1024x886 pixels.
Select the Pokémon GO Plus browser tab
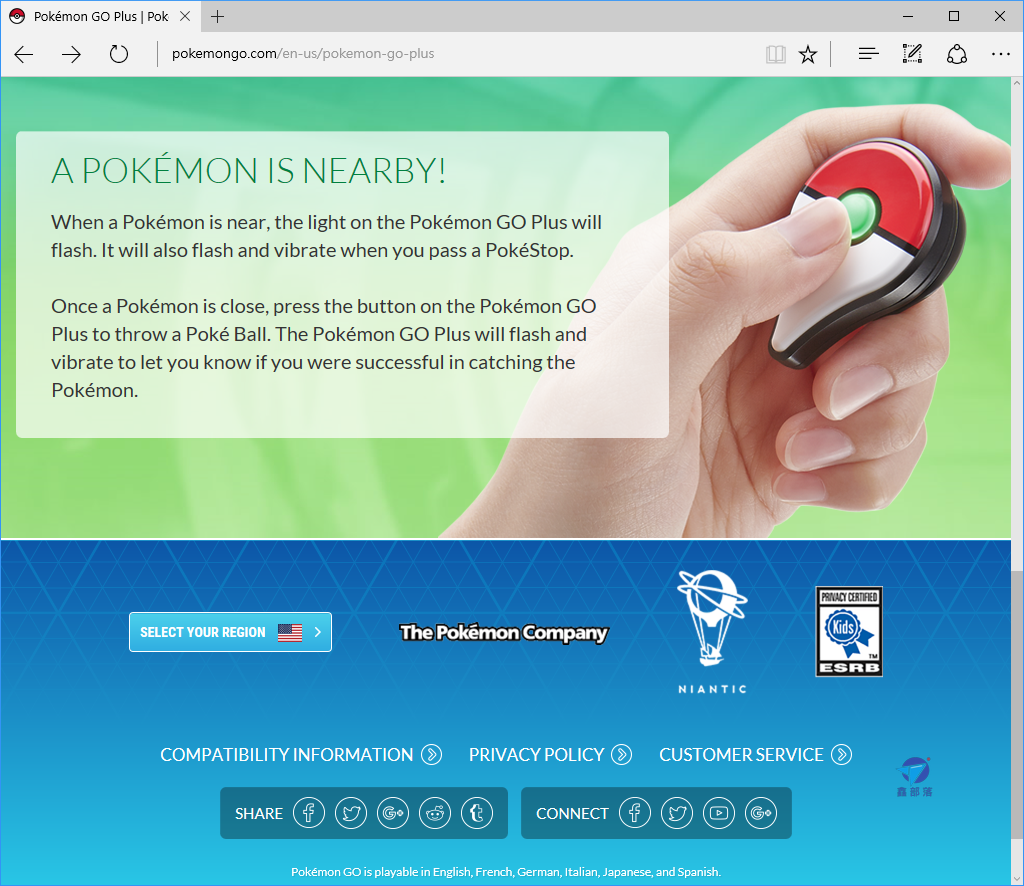tap(99, 16)
